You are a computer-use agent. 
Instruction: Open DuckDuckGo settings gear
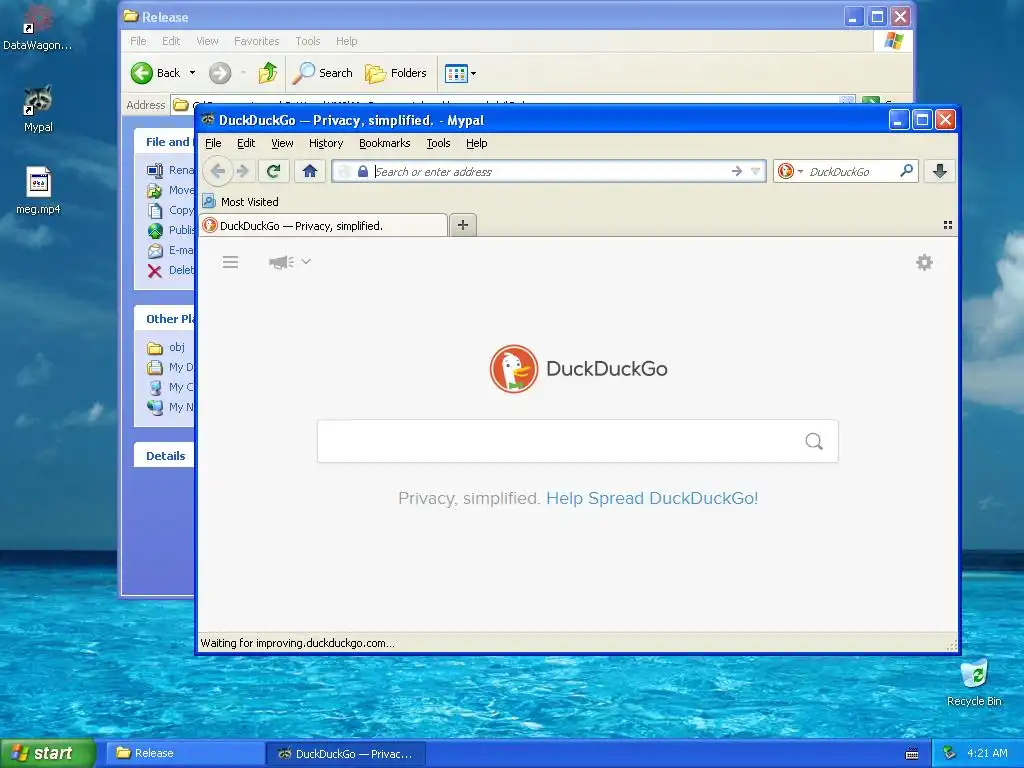click(x=924, y=263)
